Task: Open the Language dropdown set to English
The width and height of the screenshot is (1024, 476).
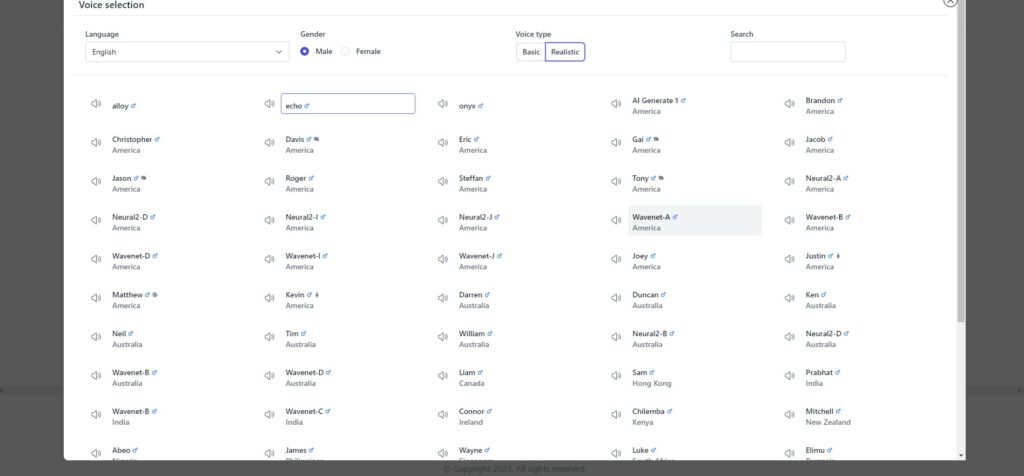Action: click(187, 52)
